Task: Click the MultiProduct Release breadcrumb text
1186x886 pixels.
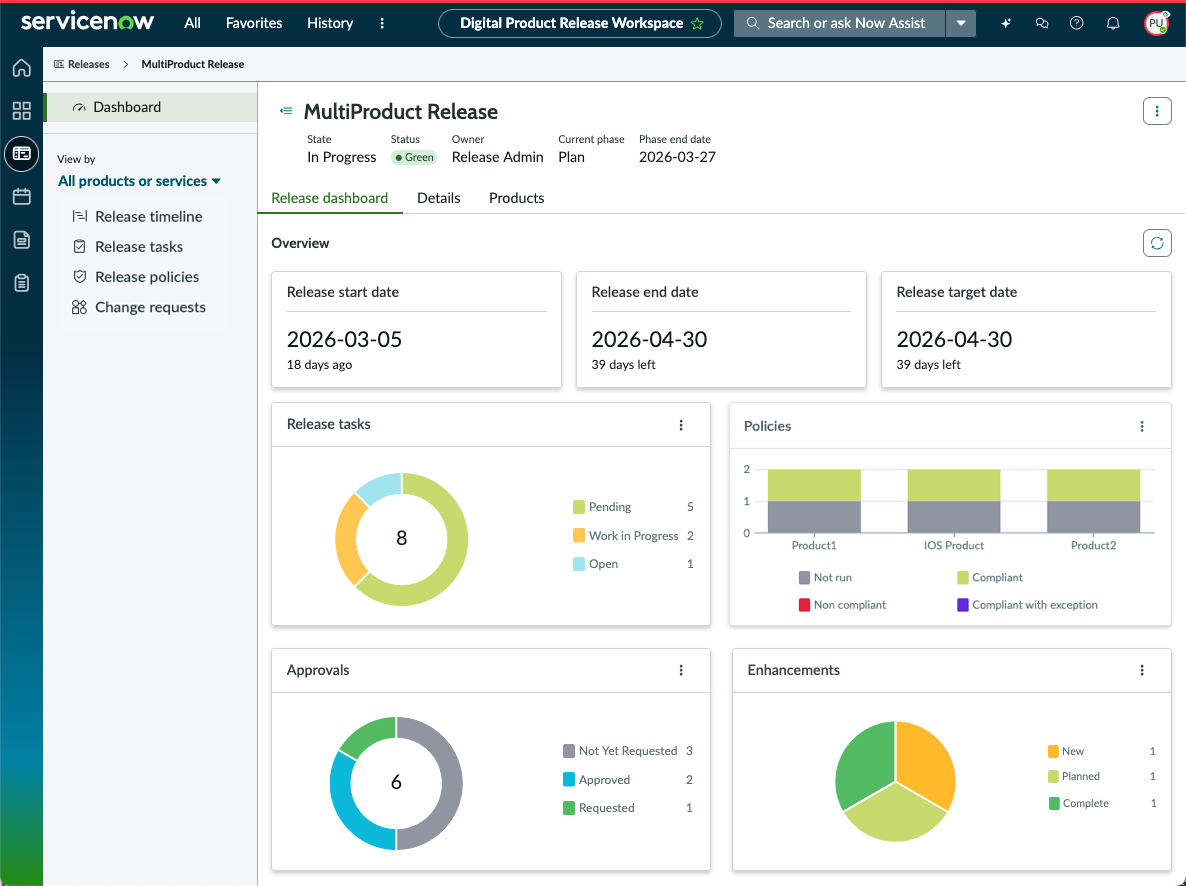Action: 193,64
